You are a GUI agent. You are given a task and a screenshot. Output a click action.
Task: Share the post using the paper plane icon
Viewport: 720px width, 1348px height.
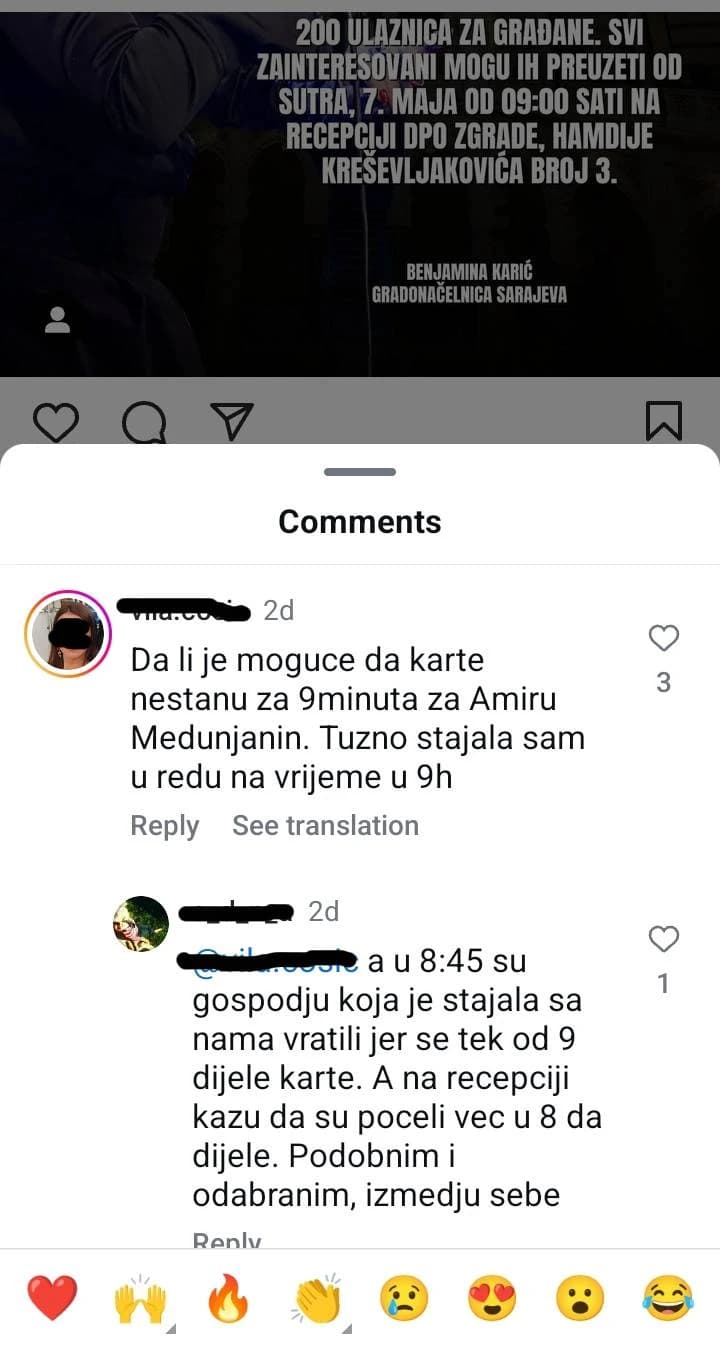pyautogui.click(x=232, y=422)
